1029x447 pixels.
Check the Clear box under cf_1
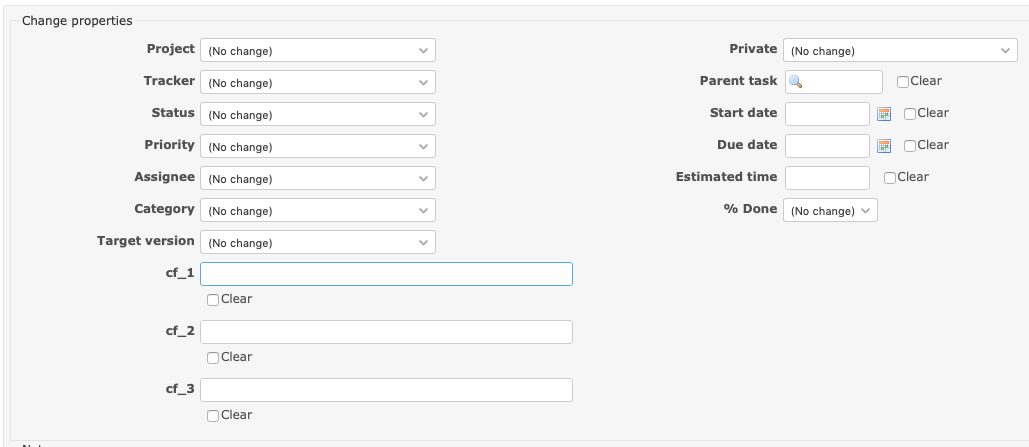click(213, 300)
